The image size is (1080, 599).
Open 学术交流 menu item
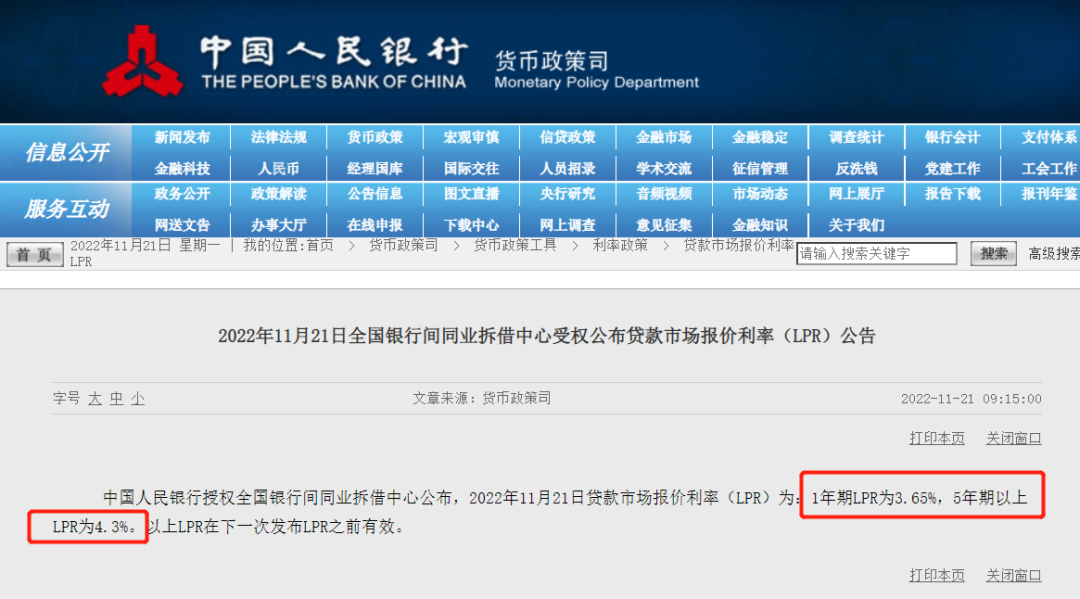tap(664, 169)
